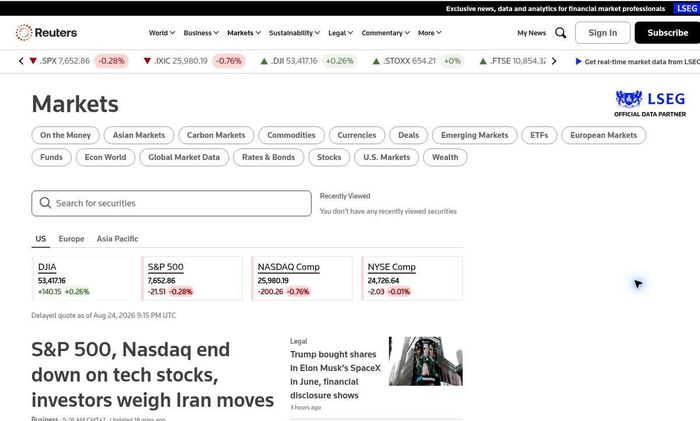The height and width of the screenshot is (421, 700).
Task: Expand the Commentary menu
Action: (385, 33)
